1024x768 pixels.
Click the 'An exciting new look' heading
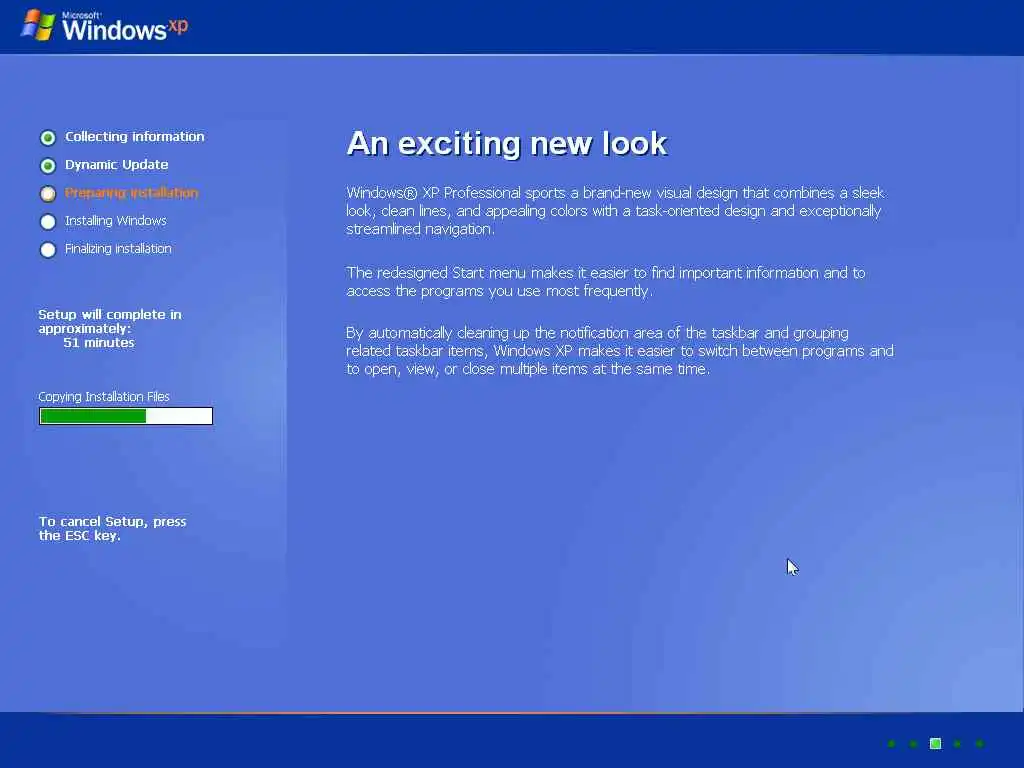(x=507, y=143)
